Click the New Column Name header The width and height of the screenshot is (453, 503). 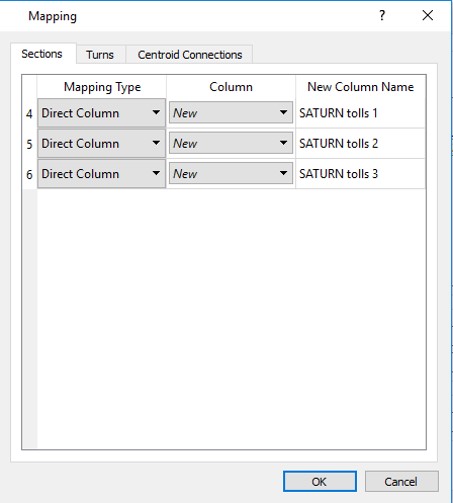click(360, 87)
